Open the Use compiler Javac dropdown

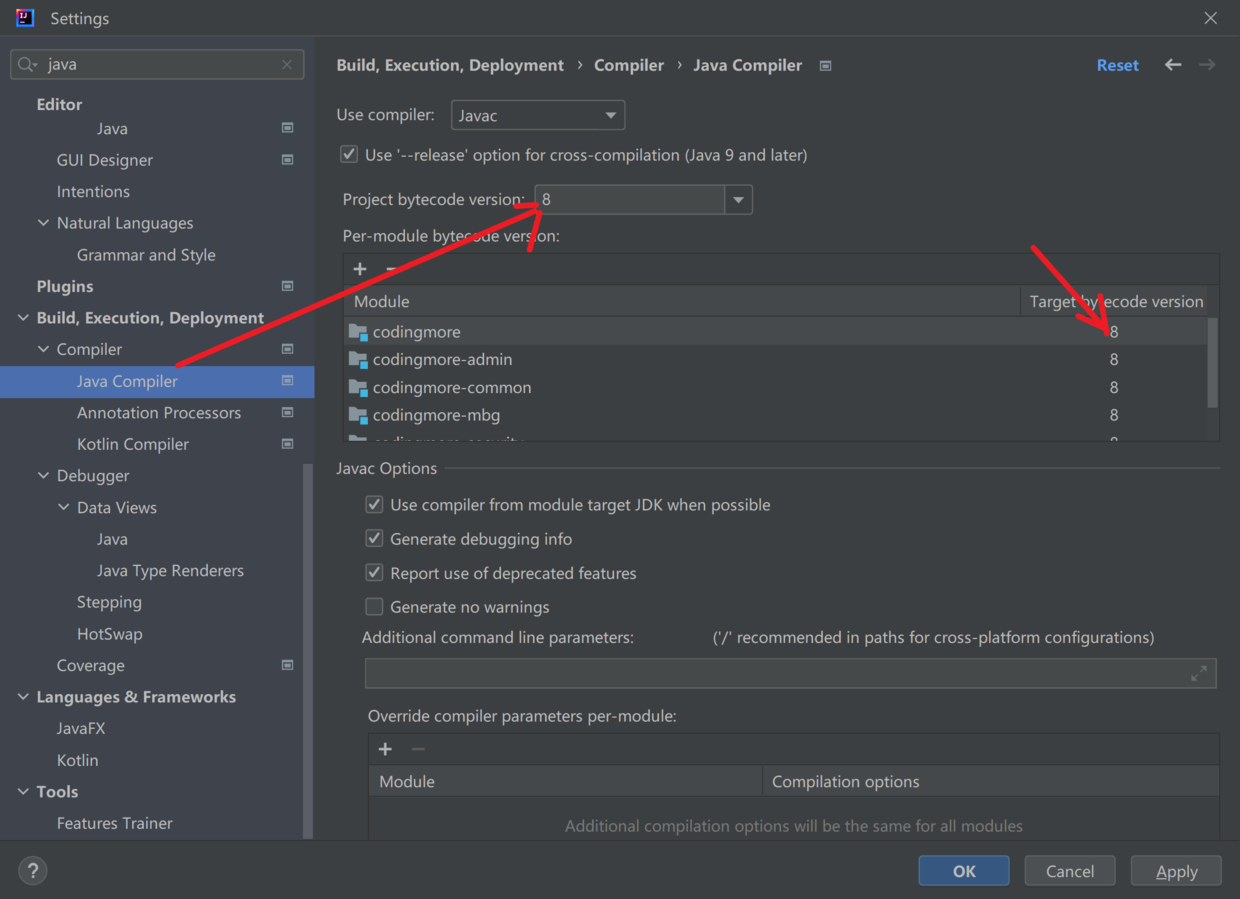(x=538, y=115)
